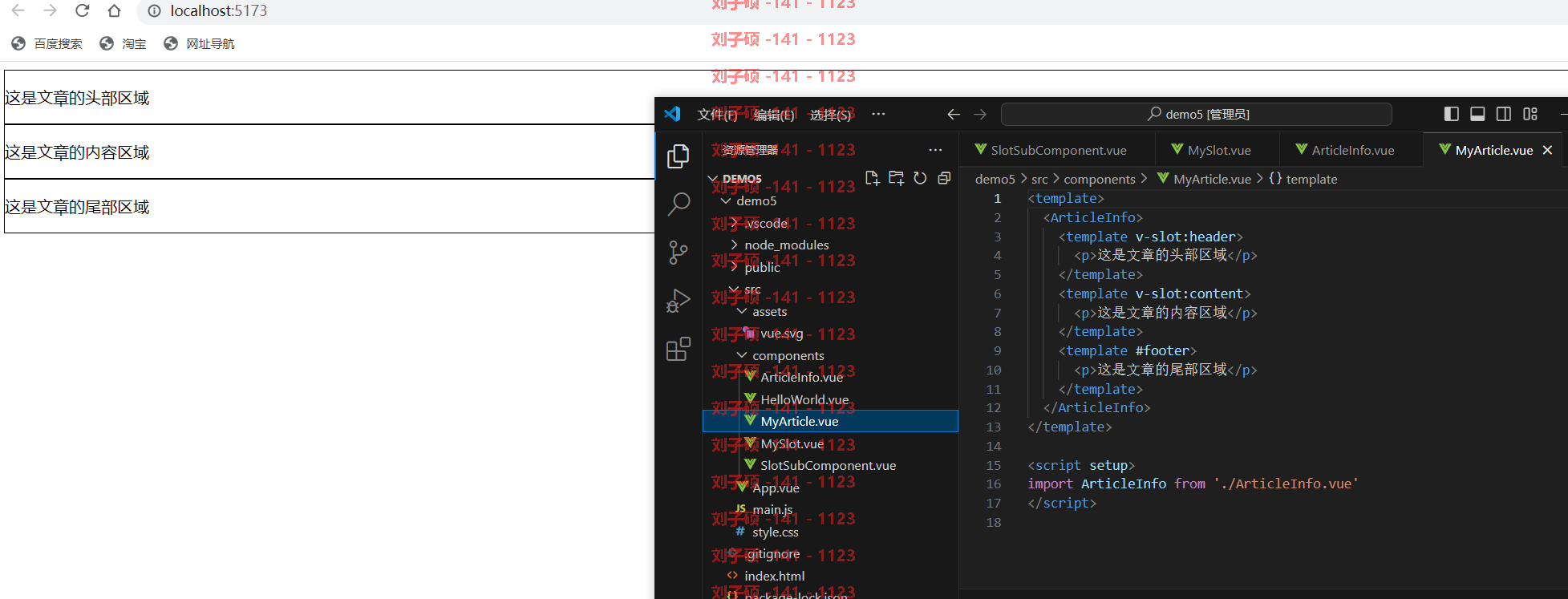This screenshot has height=599, width=1568.
Task: Go back in the browser history
Action: pos(18,10)
